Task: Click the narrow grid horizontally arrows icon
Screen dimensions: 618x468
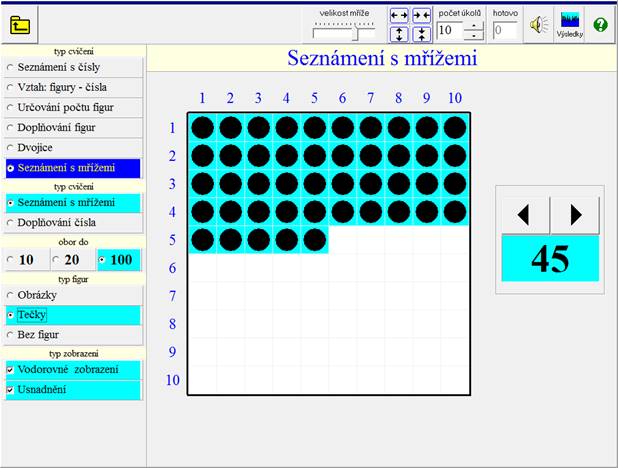Action: coord(421,16)
